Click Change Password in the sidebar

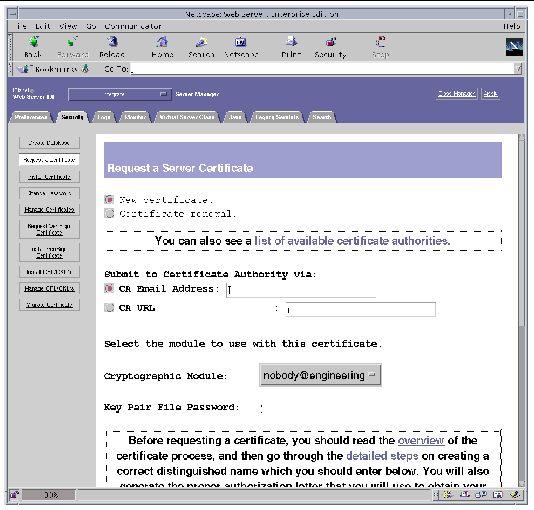point(49,193)
